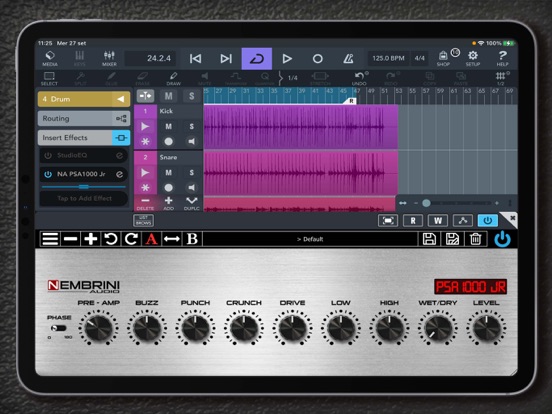The image size is (552, 414).
Task: Toggle the cycle loop button
Action: click(x=257, y=58)
